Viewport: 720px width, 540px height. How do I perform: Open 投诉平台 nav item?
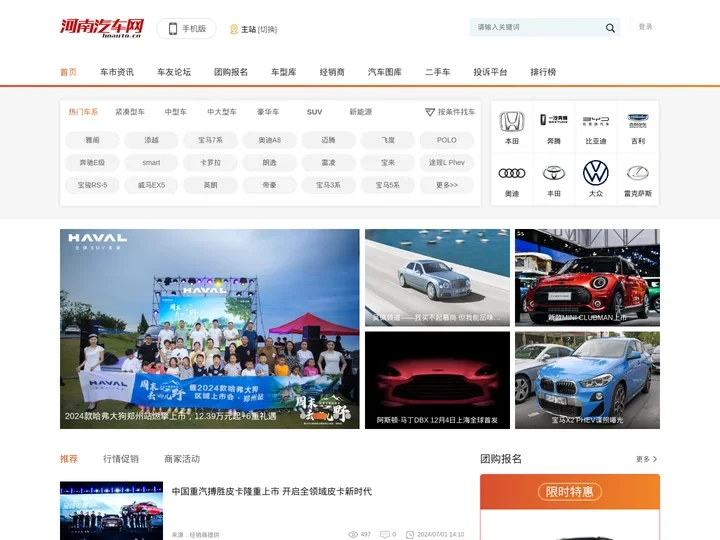click(490, 72)
